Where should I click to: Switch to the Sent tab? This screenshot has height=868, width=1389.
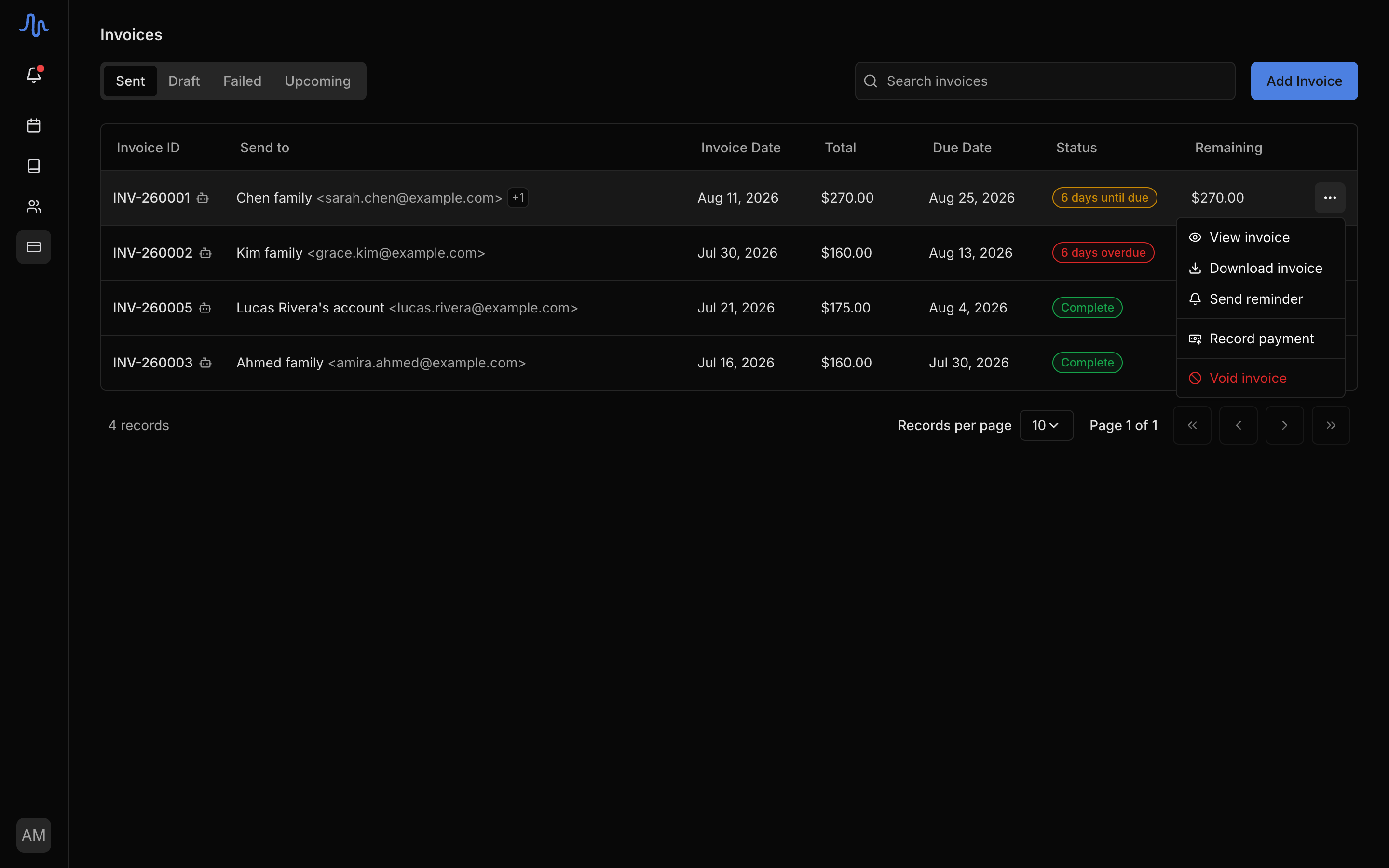(130, 81)
